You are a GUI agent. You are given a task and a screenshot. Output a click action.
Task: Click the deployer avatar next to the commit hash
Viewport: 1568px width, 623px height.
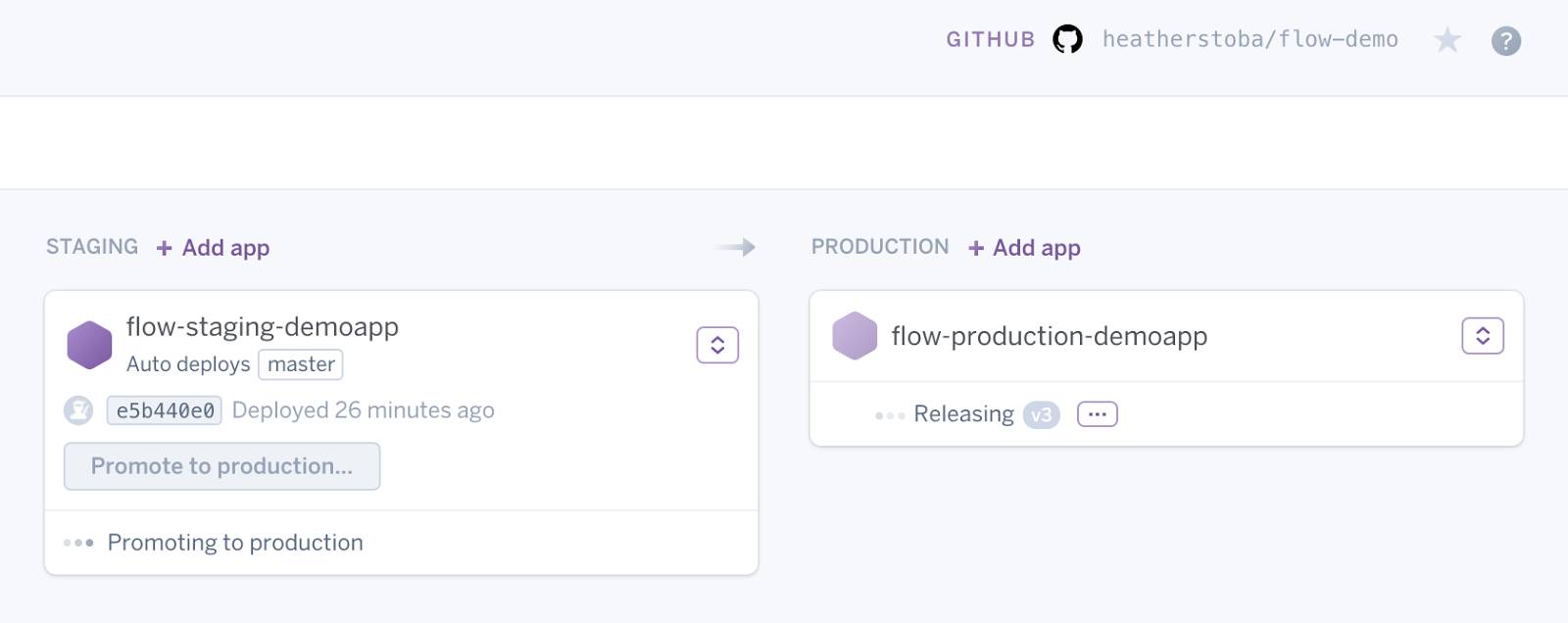[x=77, y=410]
